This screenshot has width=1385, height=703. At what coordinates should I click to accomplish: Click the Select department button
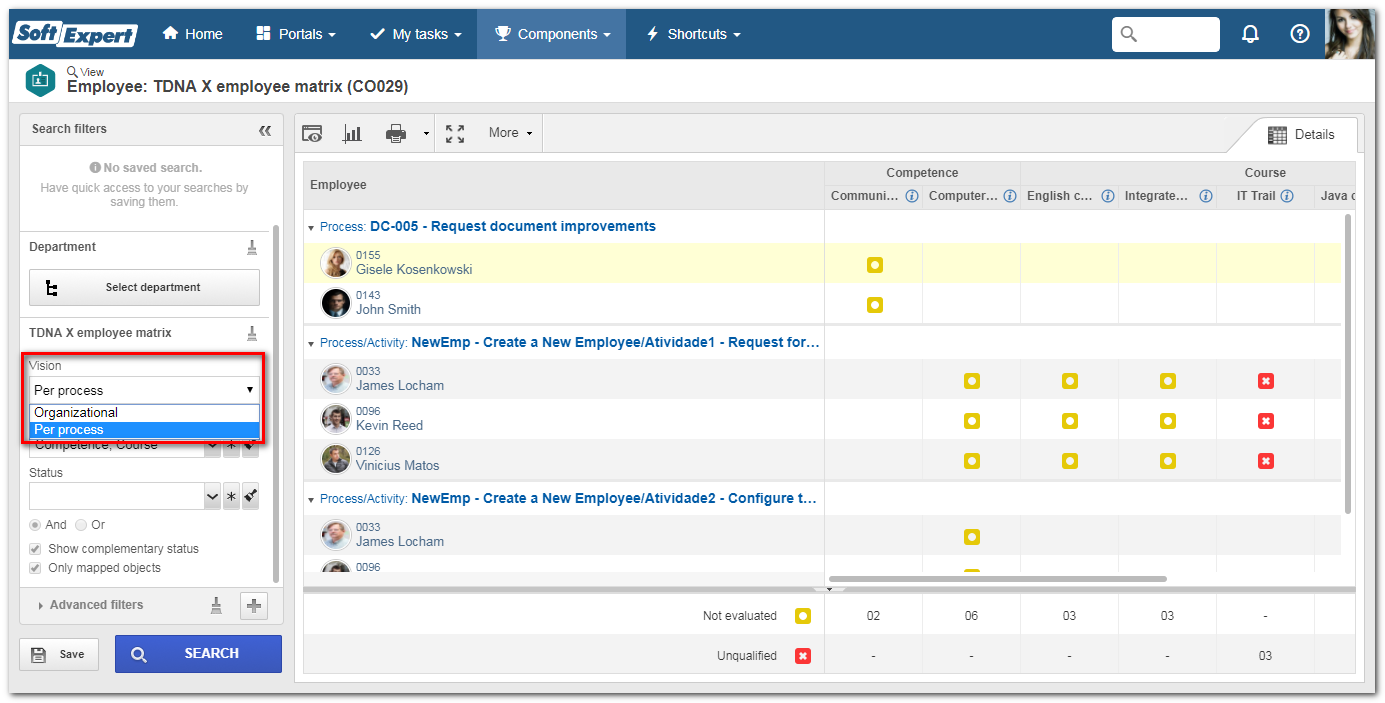[144, 288]
